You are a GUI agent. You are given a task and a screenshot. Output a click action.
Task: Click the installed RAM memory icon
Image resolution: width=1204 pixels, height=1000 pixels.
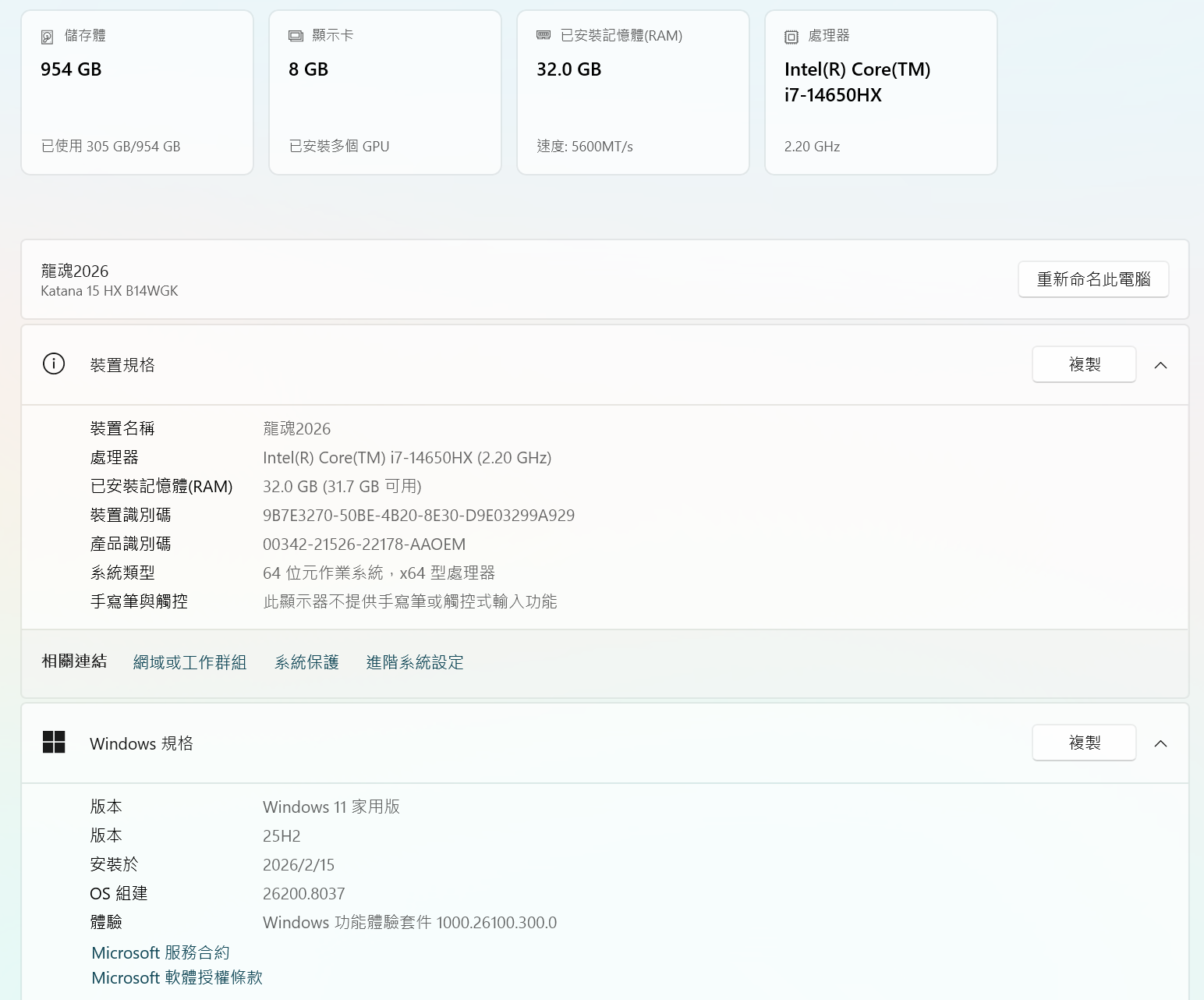(x=544, y=36)
